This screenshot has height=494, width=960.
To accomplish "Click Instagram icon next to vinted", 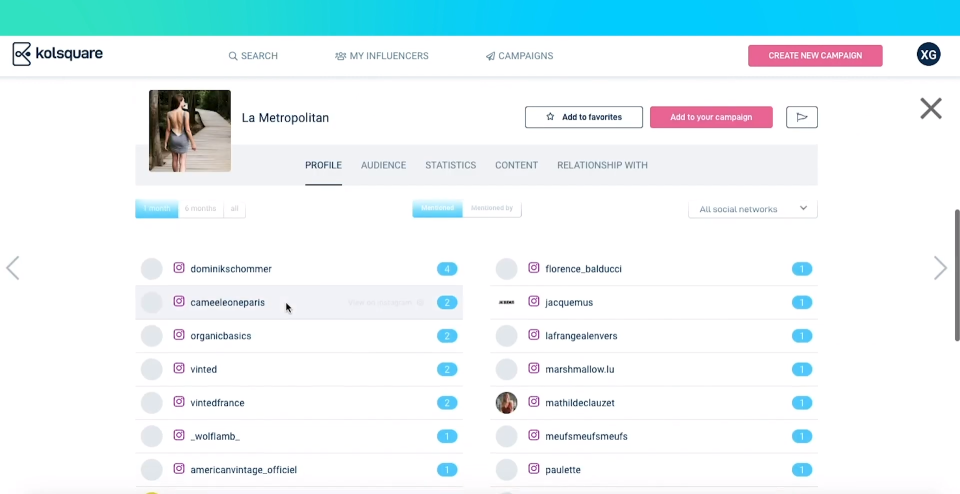I will 179,369.
